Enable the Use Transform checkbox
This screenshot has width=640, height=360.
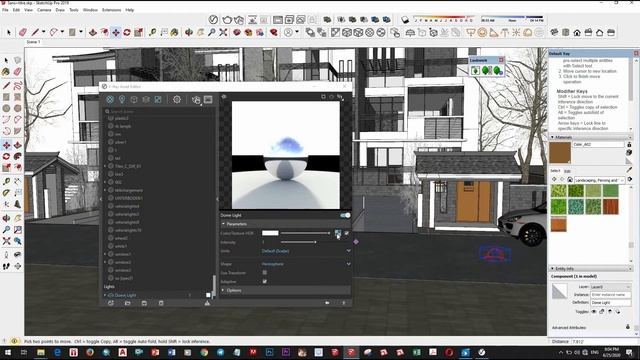point(264,273)
